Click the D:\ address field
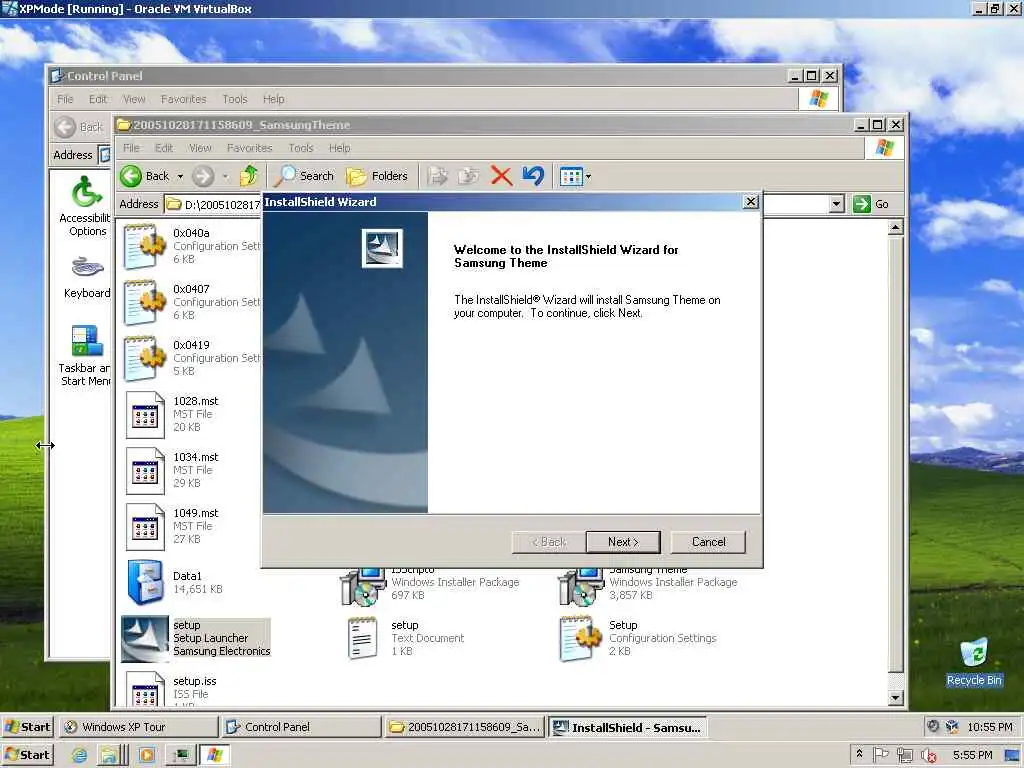 pyautogui.click(x=214, y=204)
